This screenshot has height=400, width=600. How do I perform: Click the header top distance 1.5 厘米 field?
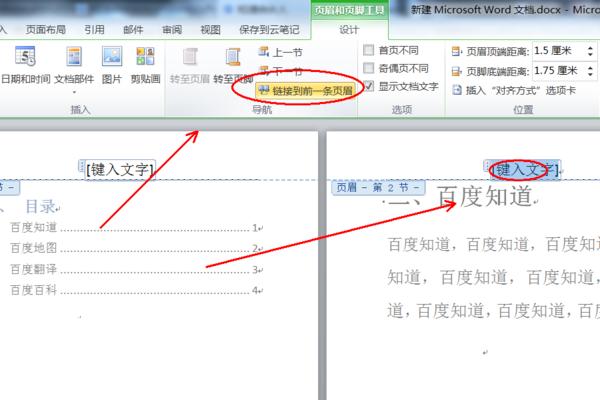[x=559, y=51]
